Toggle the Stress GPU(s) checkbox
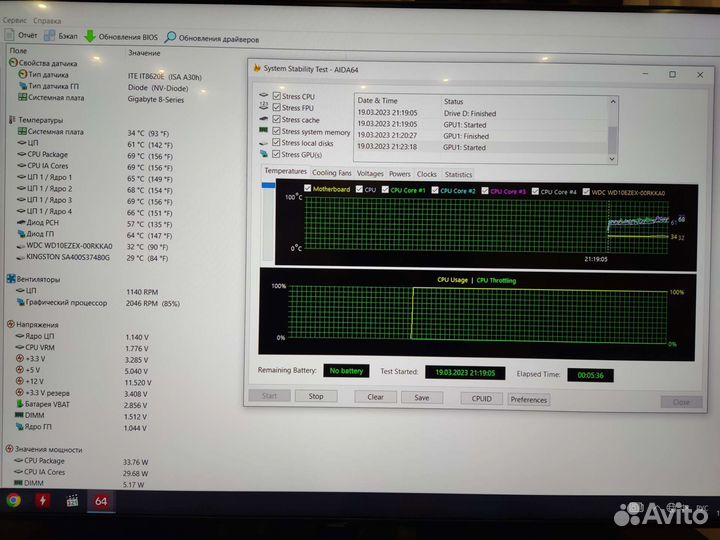This screenshot has height=540, width=720. (x=277, y=155)
